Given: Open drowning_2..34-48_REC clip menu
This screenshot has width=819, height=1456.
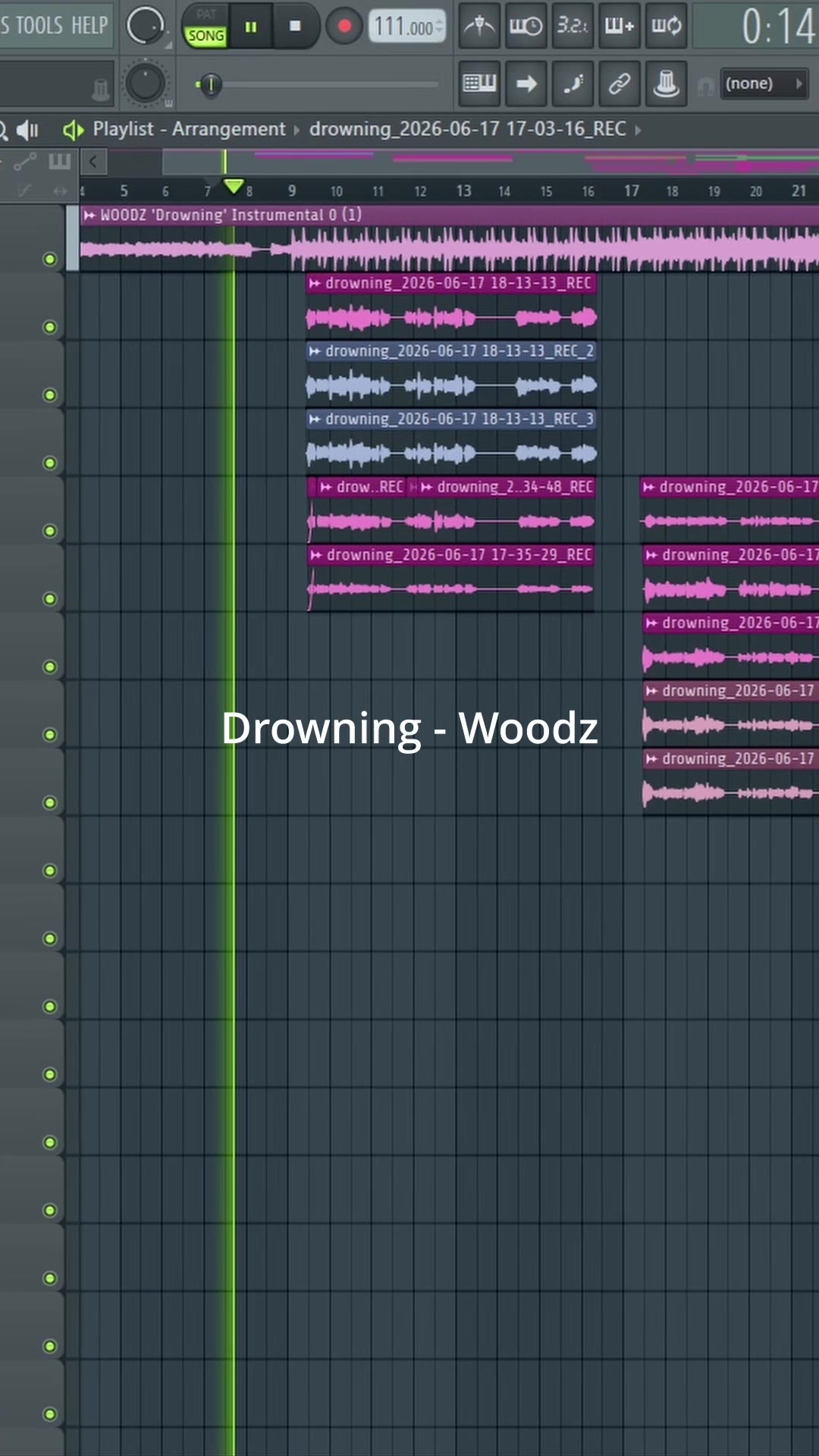Looking at the screenshot, I should pyautogui.click(x=427, y=487).
